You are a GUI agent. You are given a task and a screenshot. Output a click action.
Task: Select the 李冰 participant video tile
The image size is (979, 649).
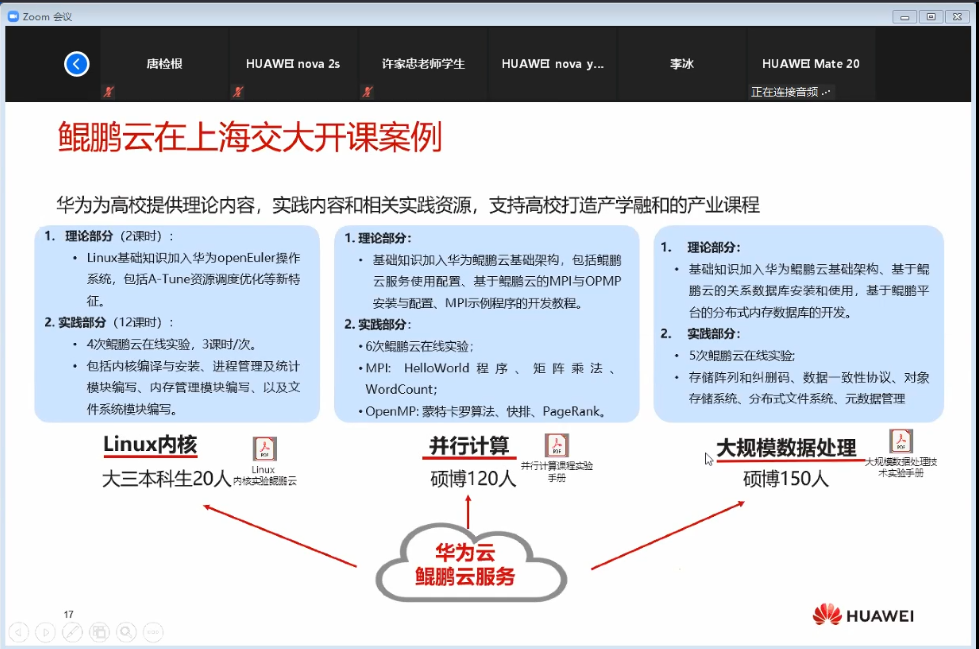pyautogui.click(x=681, y=64)
